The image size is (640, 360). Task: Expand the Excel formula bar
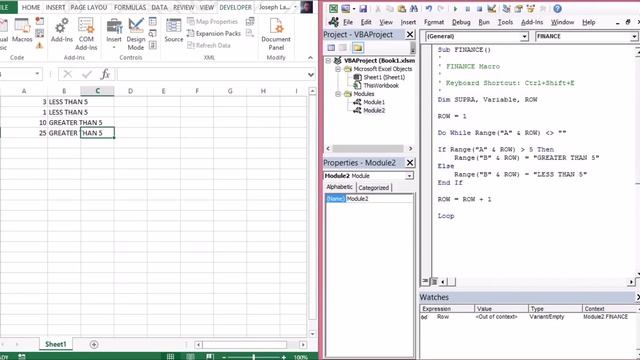click(311, 75)
